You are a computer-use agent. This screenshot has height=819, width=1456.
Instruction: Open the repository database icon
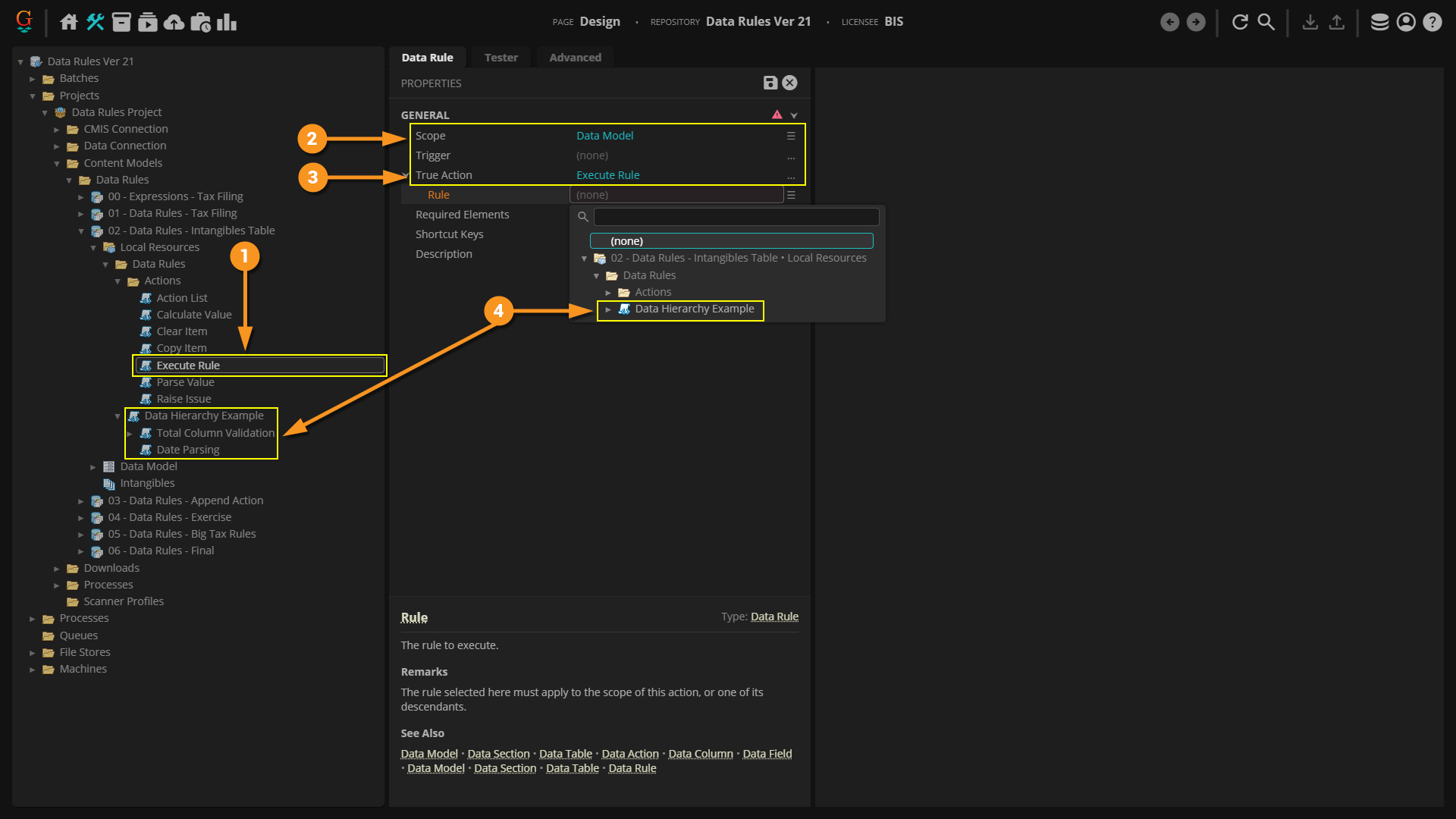(1379, 22)
